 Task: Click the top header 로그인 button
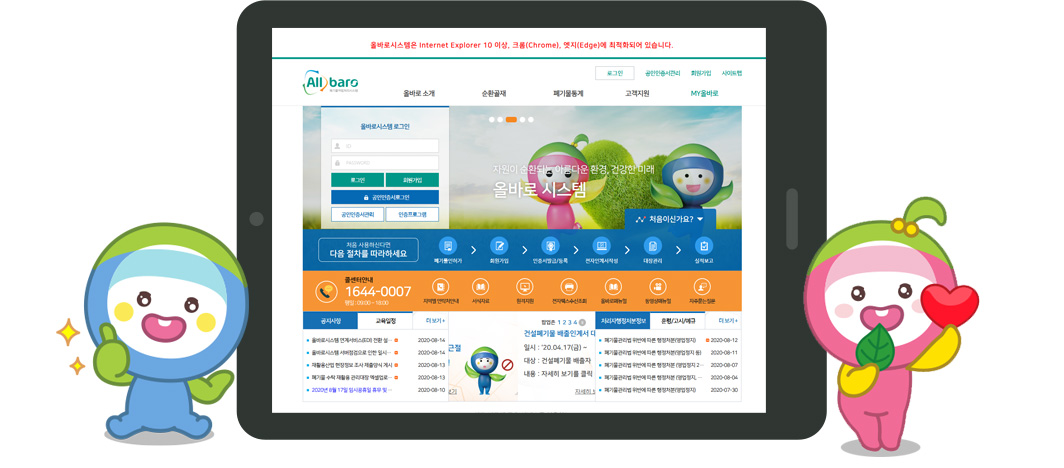pos(615,73)
